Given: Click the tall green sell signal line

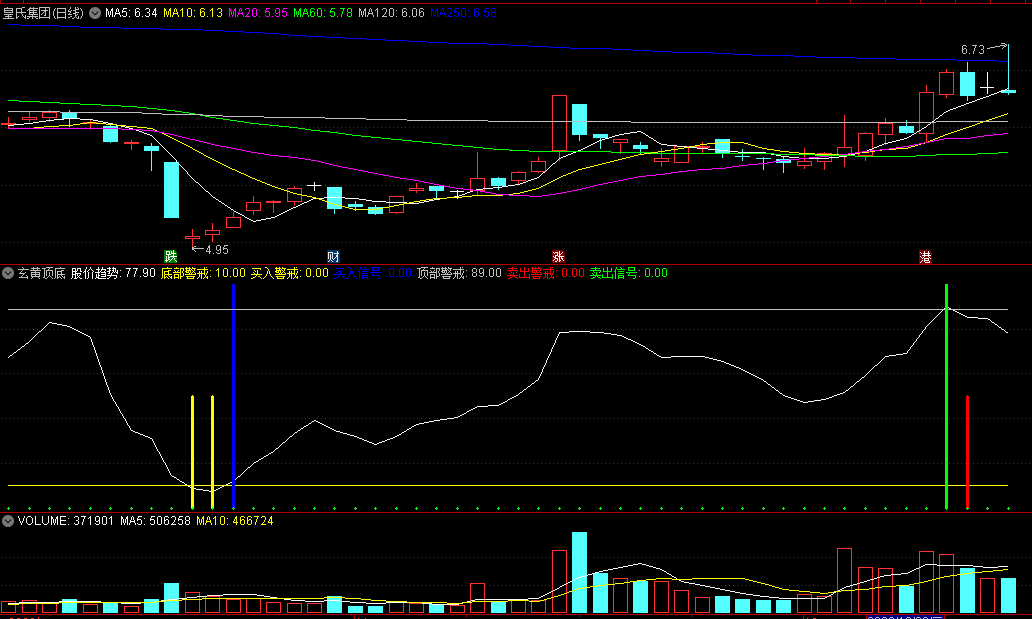Looking at the screenshot, I should 946,396.
